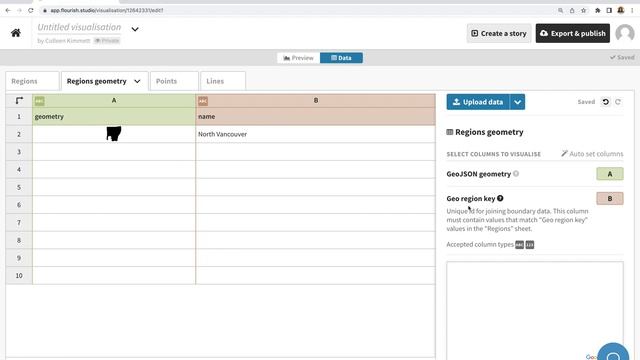Click the Upload data button

pyautogui.click(x=478, y=102)
